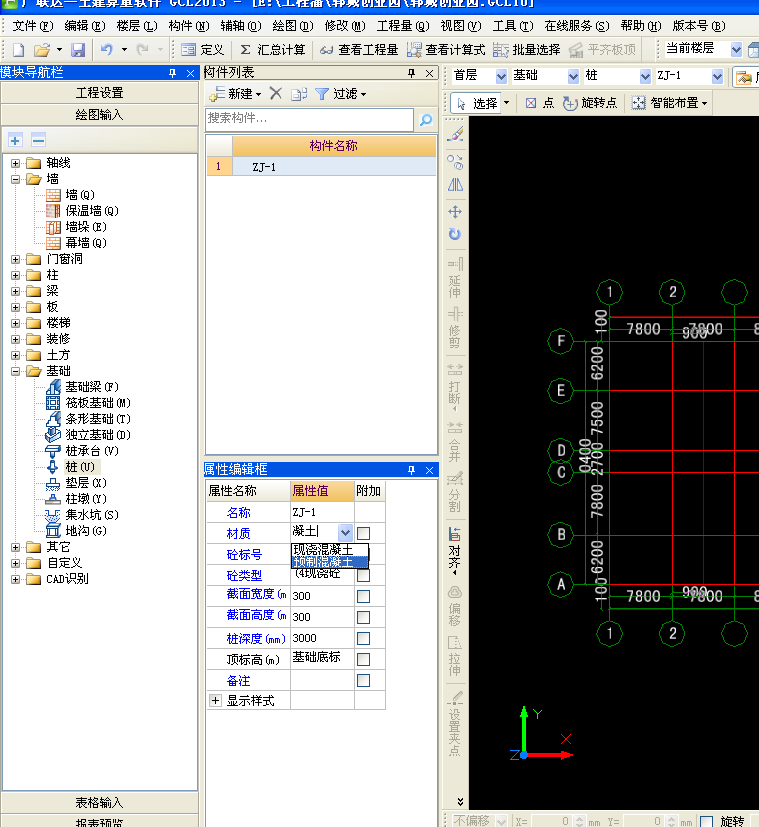
Task: Copy component icon in component list toolbar
Action: click(x=299, y=94)
